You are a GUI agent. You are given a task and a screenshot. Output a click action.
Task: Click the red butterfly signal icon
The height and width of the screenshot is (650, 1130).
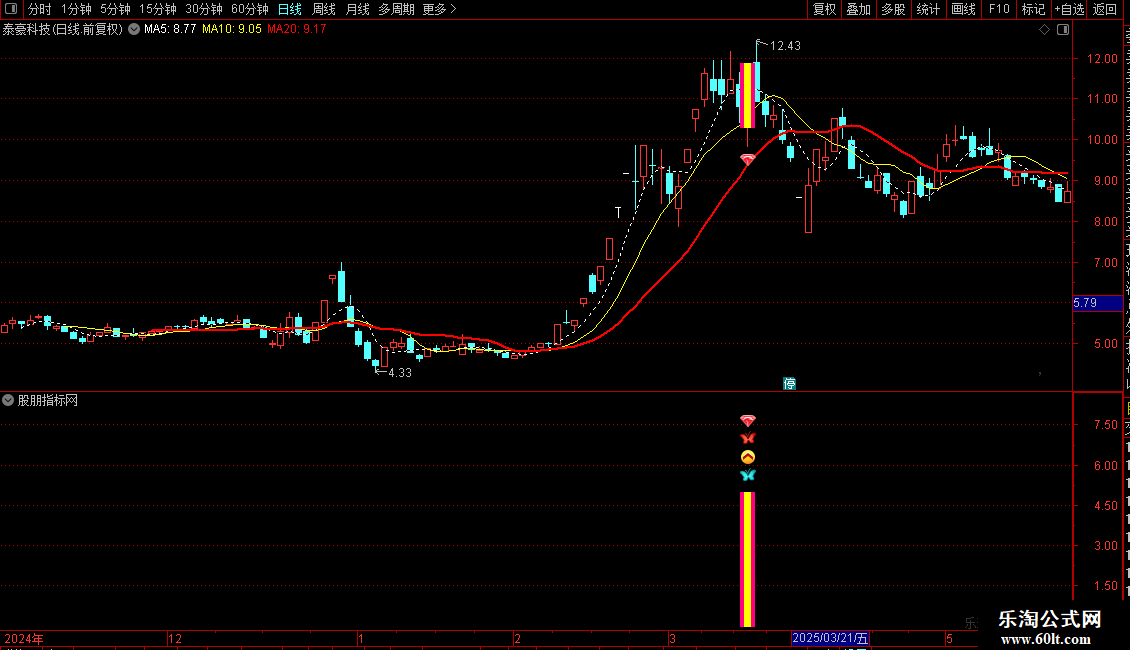(x=747, y=438)
